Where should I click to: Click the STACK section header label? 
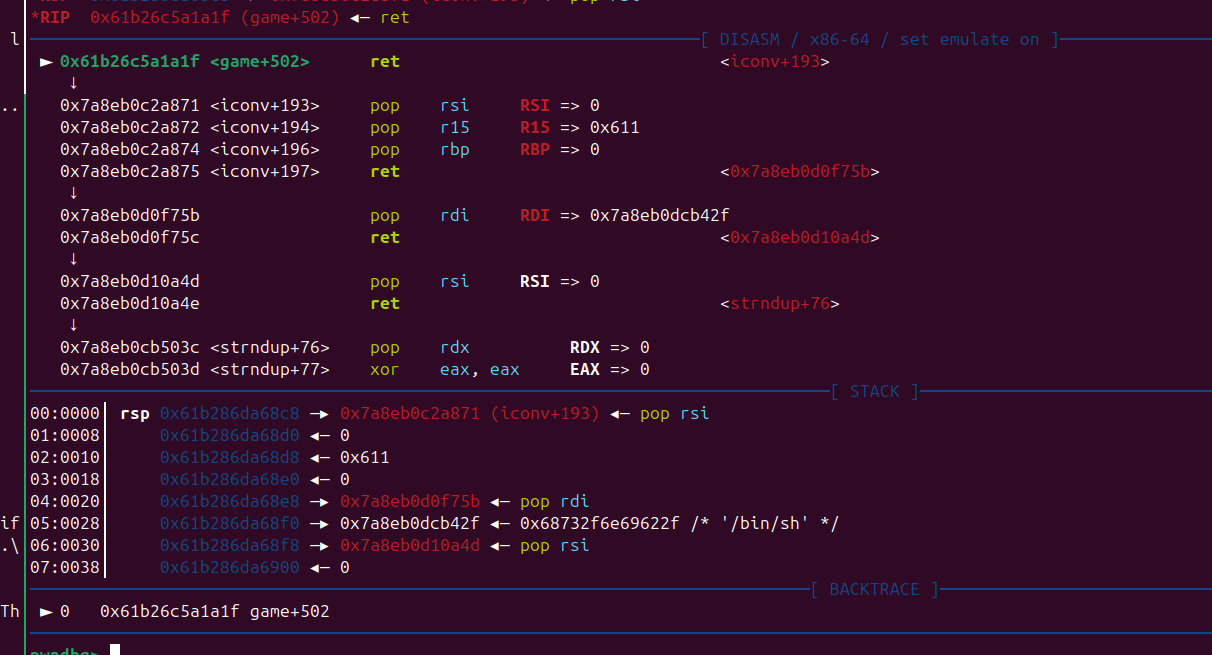874,392
